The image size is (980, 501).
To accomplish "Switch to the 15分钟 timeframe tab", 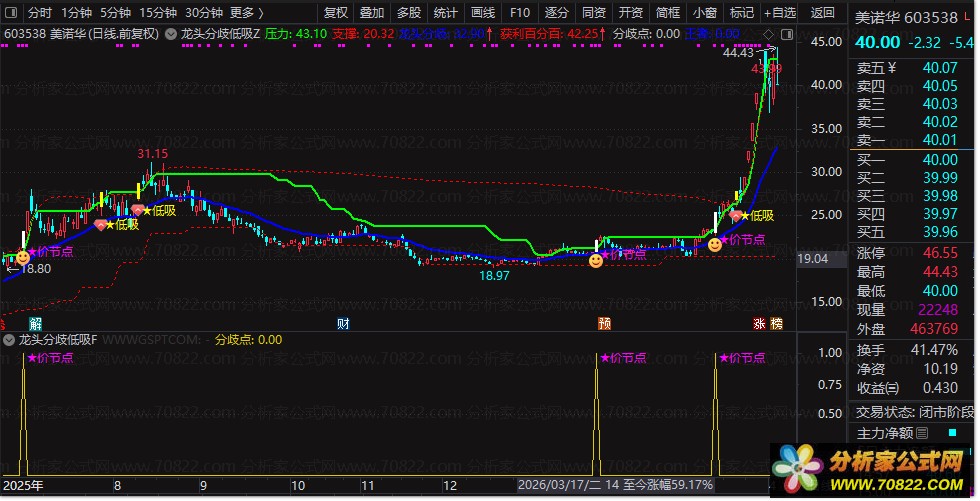I will point(158,13).
